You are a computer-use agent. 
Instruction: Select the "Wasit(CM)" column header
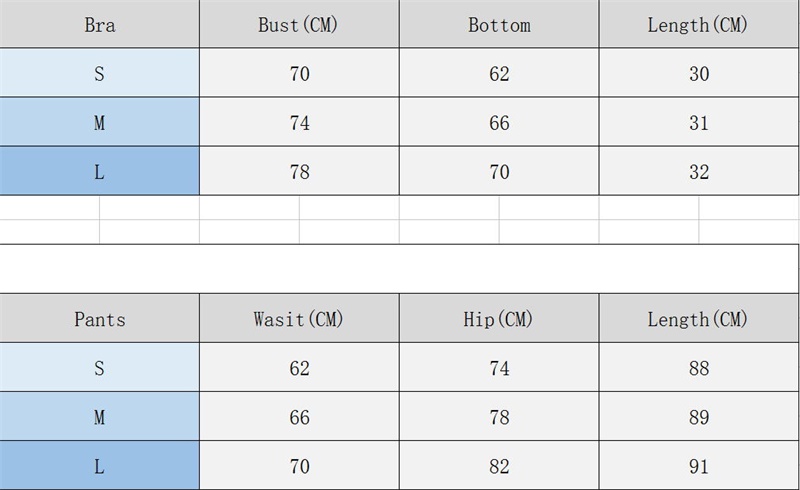[299, 319]
